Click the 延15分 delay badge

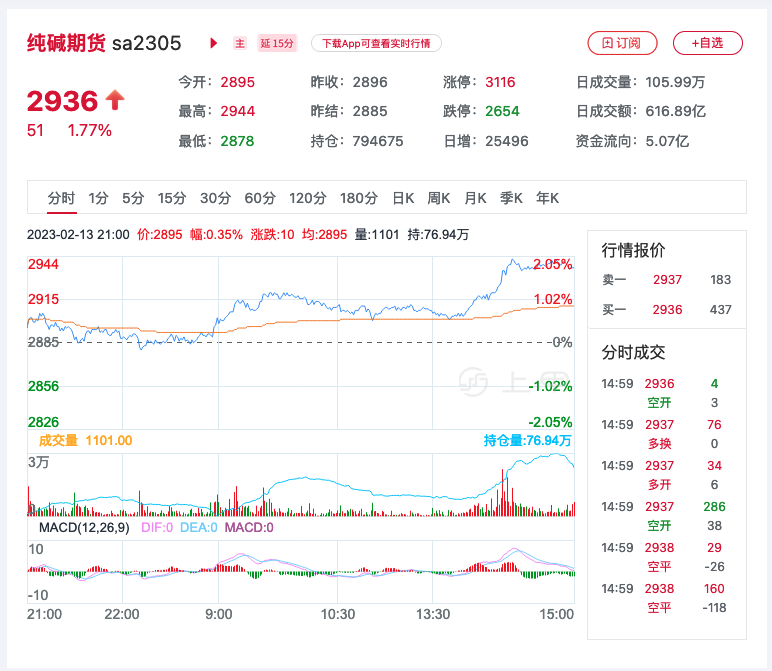[277, 43]
